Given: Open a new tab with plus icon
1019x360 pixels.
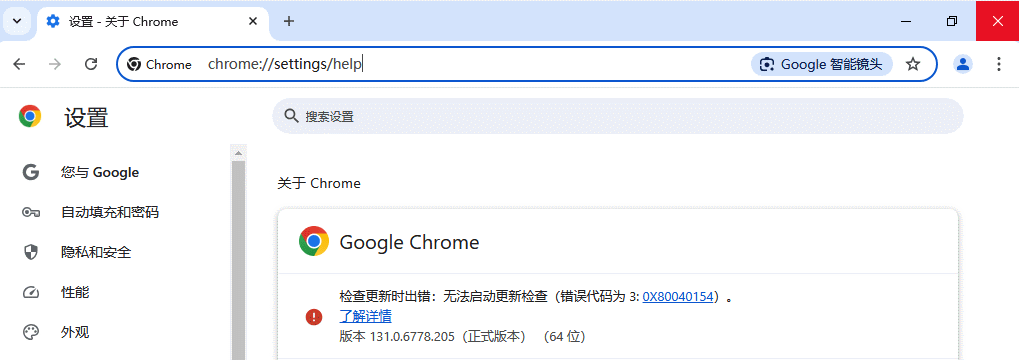Looking at the screenshot, I should pos(289,21).
